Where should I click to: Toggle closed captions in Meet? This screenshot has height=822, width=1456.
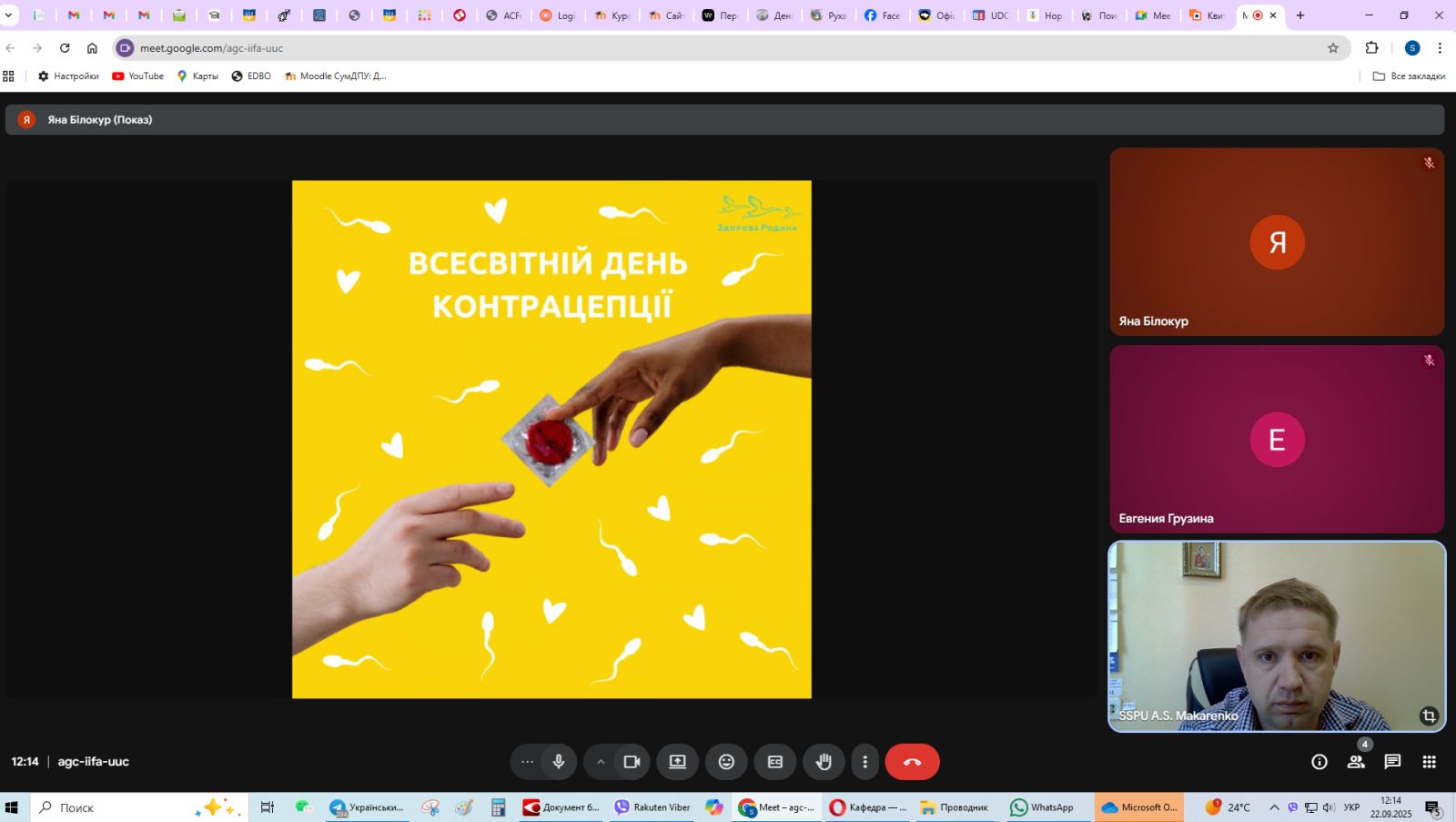[775, 762]
